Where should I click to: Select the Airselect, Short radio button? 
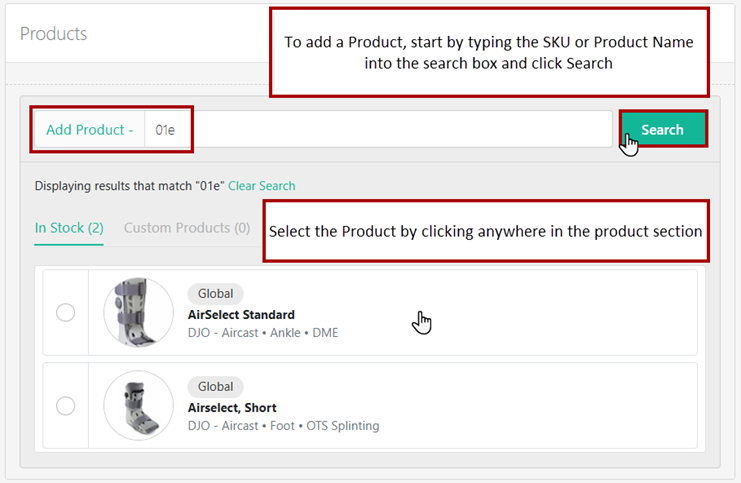click(x=66, y=406)
